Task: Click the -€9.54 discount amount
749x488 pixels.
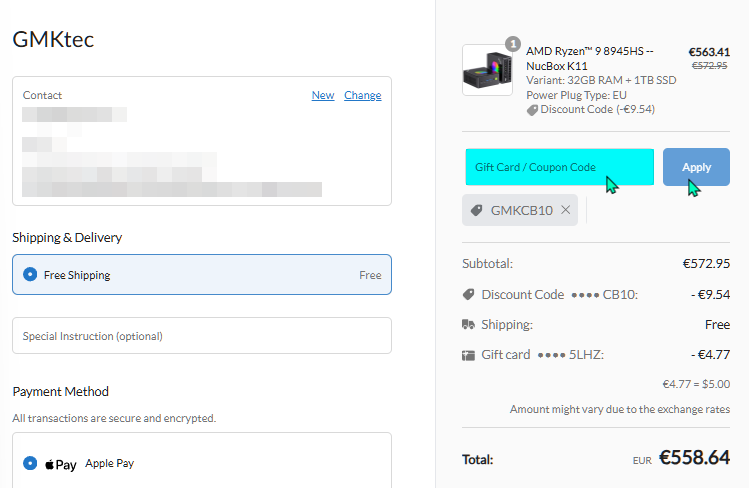Action: 710,295
